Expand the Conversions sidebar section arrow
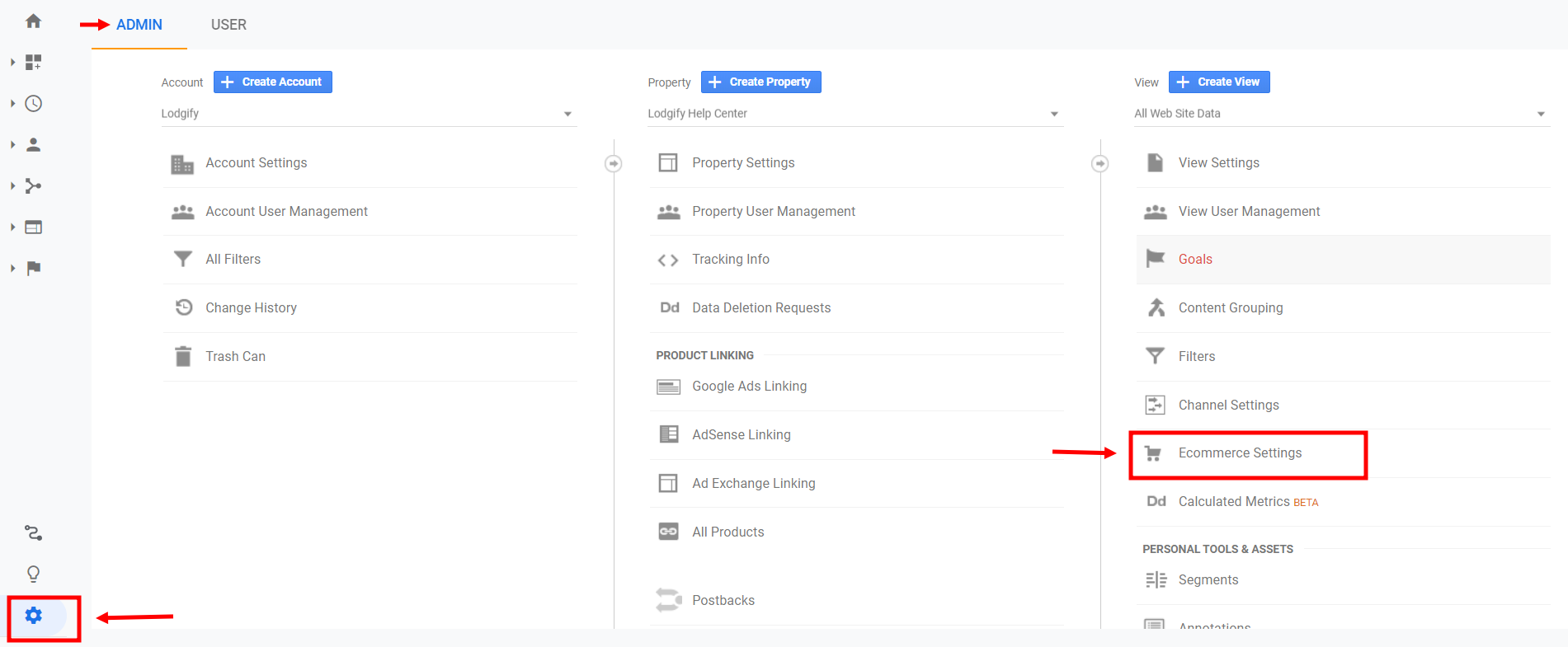The image size is (1568, 647). click(x=12, y=269)
